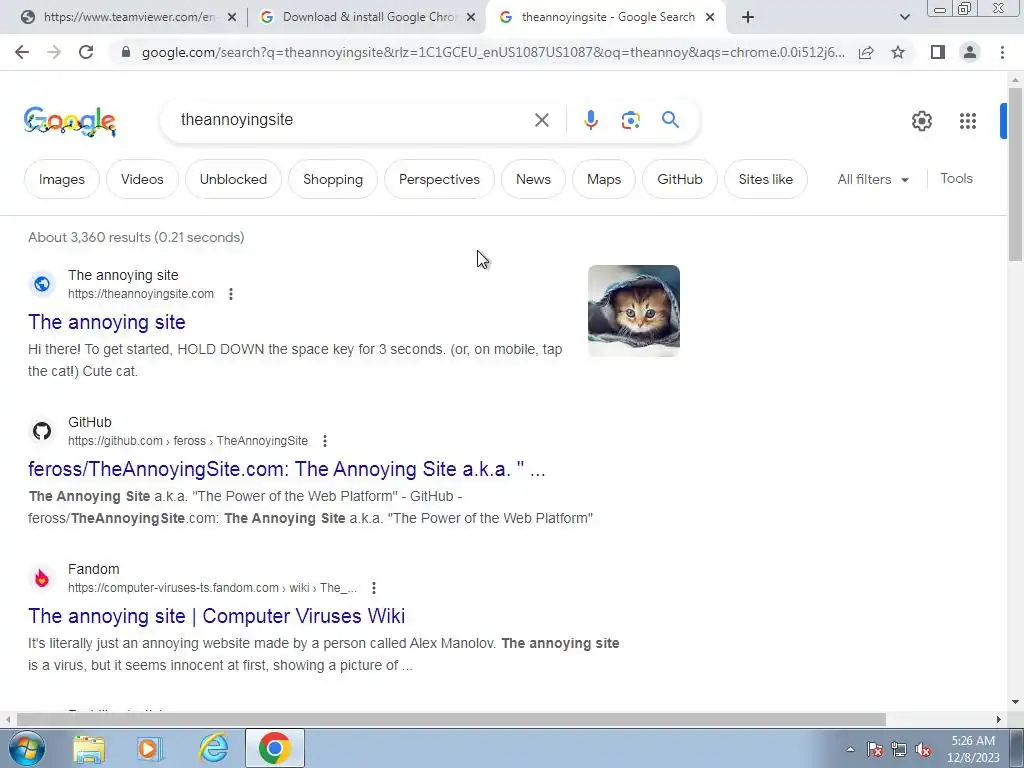Close the theannoyingsite search tab

point(710,18)
